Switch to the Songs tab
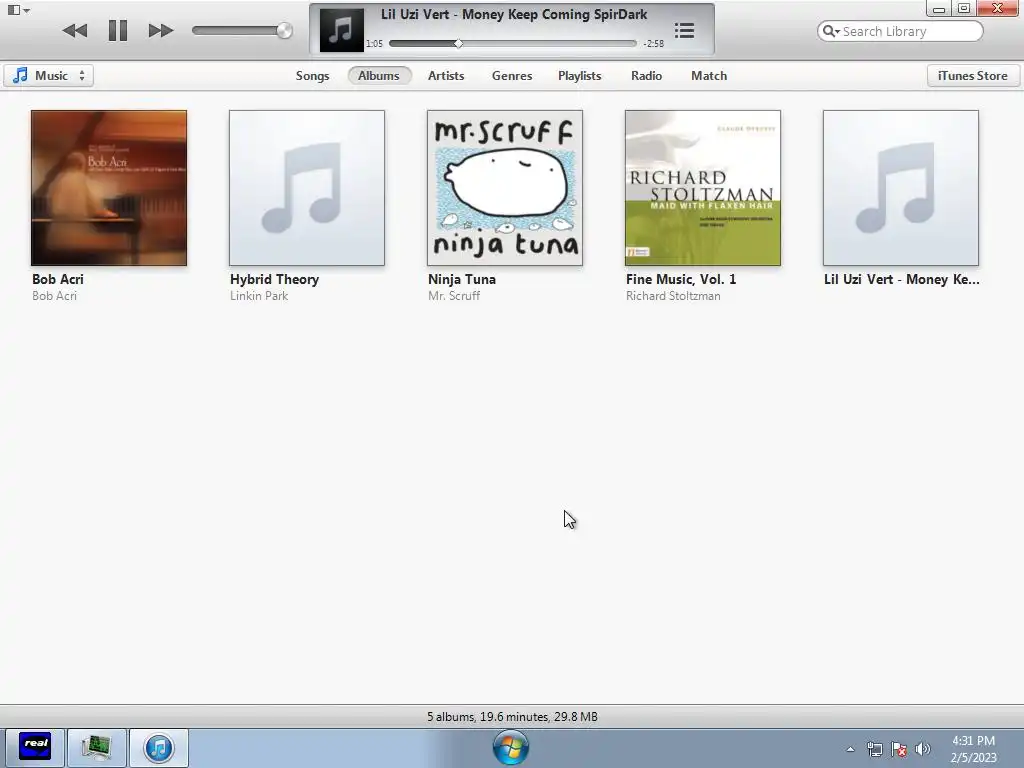This screenshot has height=768, width=1024. [x=312, y=76]
